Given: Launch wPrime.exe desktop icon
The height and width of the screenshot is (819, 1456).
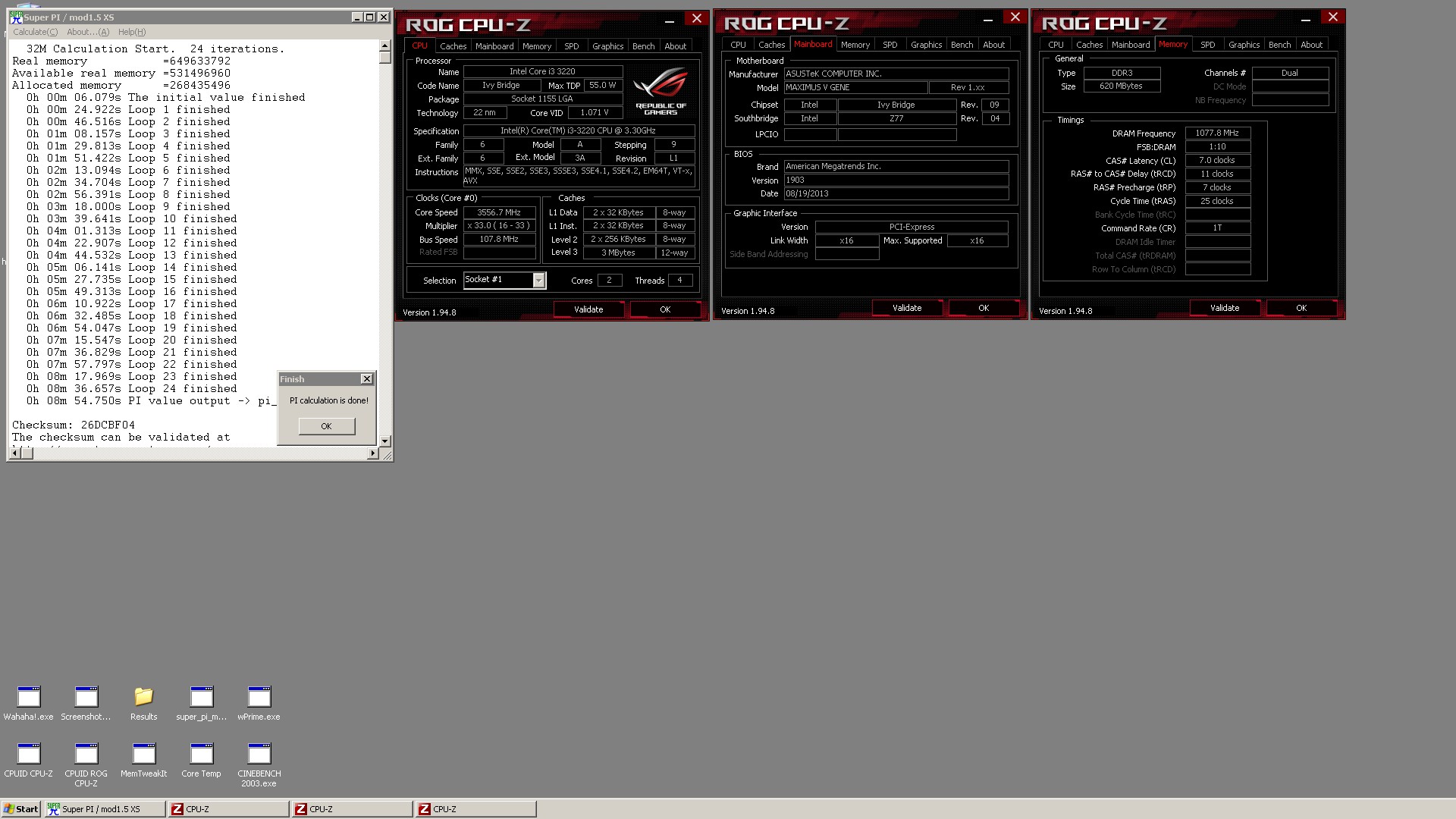Looking at the screenshot, I should coord(259,703).
